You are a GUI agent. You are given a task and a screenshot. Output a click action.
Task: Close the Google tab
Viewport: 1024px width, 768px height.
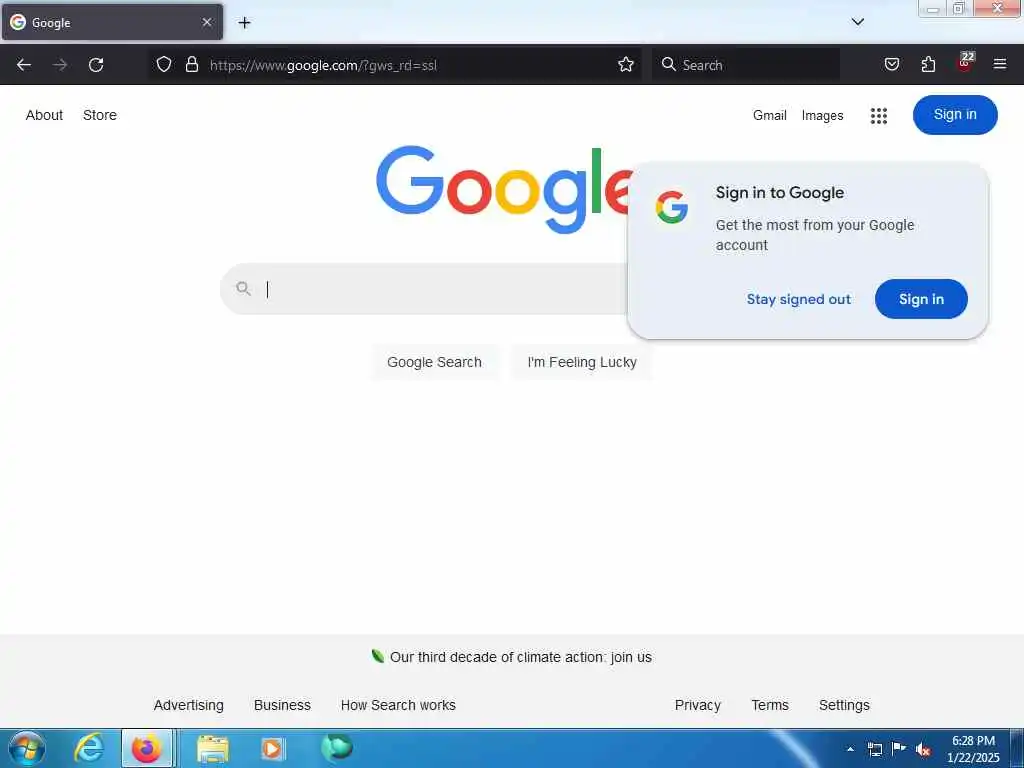[x=206, y=22]
